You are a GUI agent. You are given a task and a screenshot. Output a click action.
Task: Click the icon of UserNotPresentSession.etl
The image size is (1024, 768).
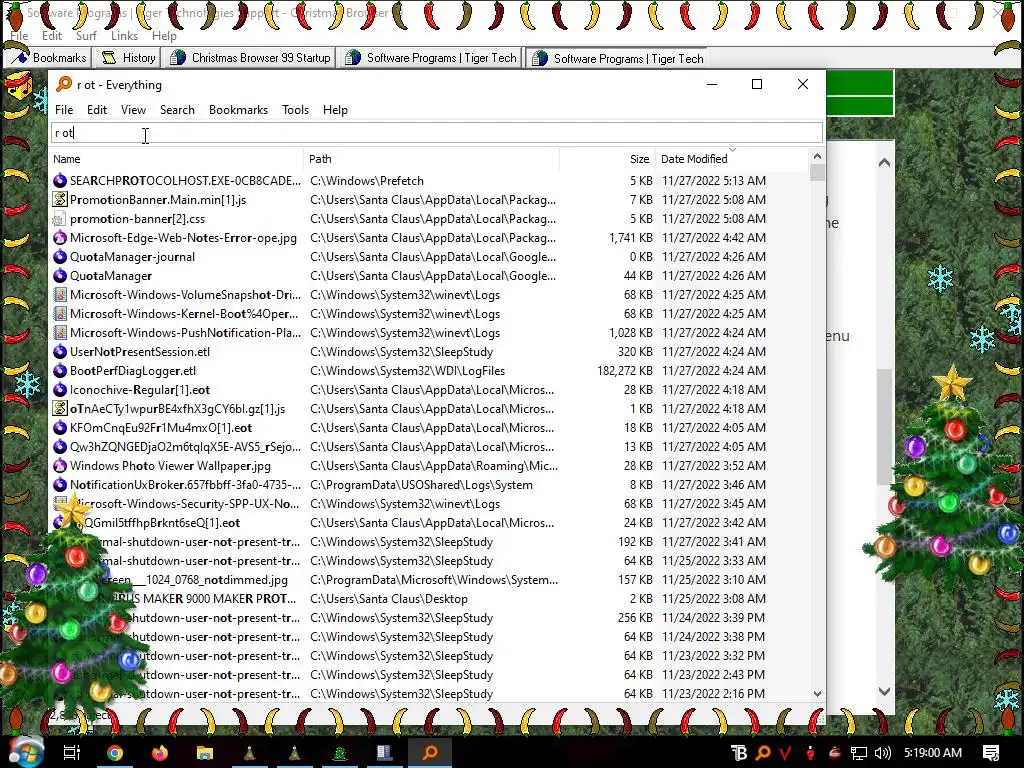pos(60,351)
